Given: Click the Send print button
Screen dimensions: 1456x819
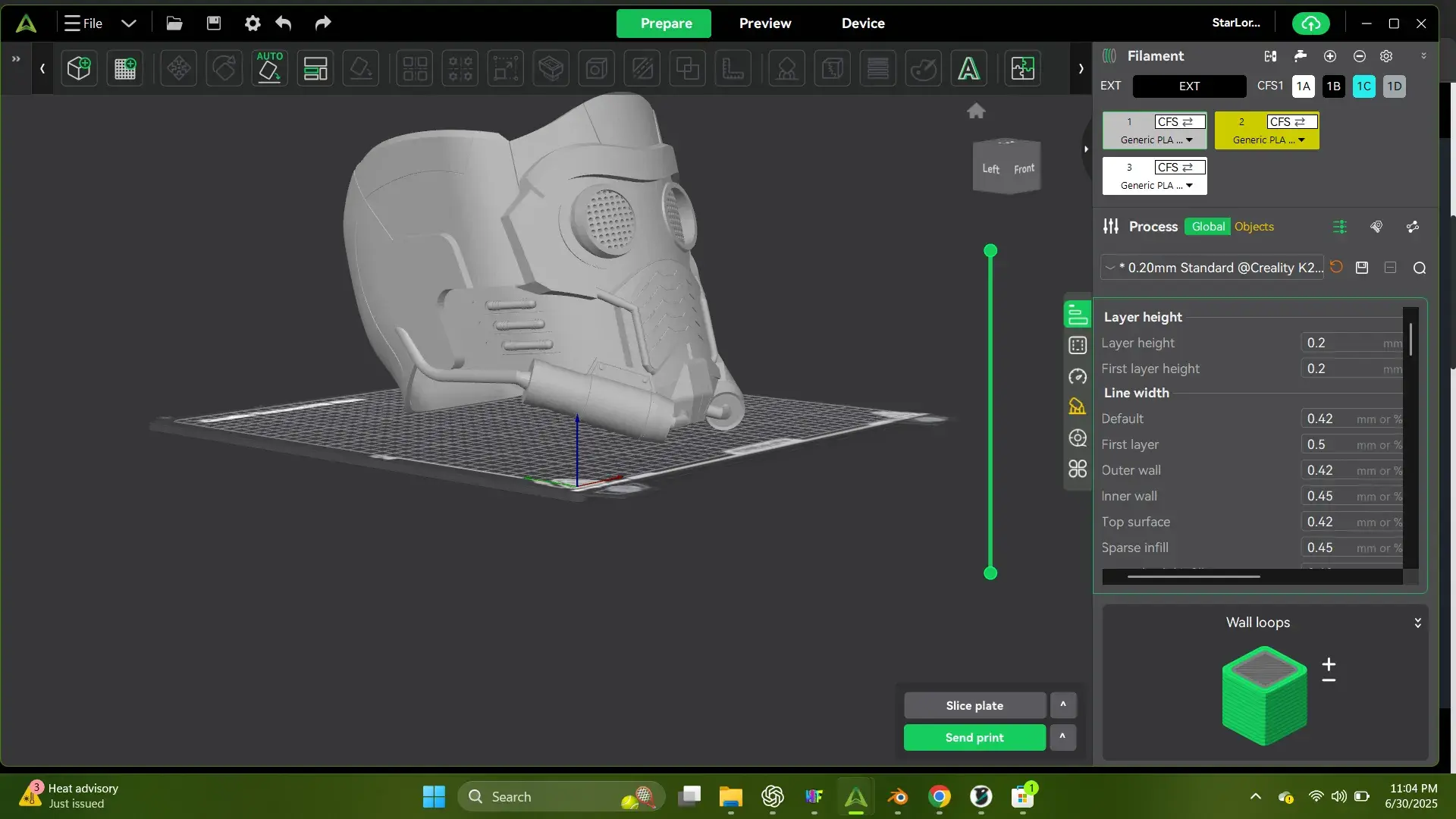Looking at the screenshot, I should 974,737.
